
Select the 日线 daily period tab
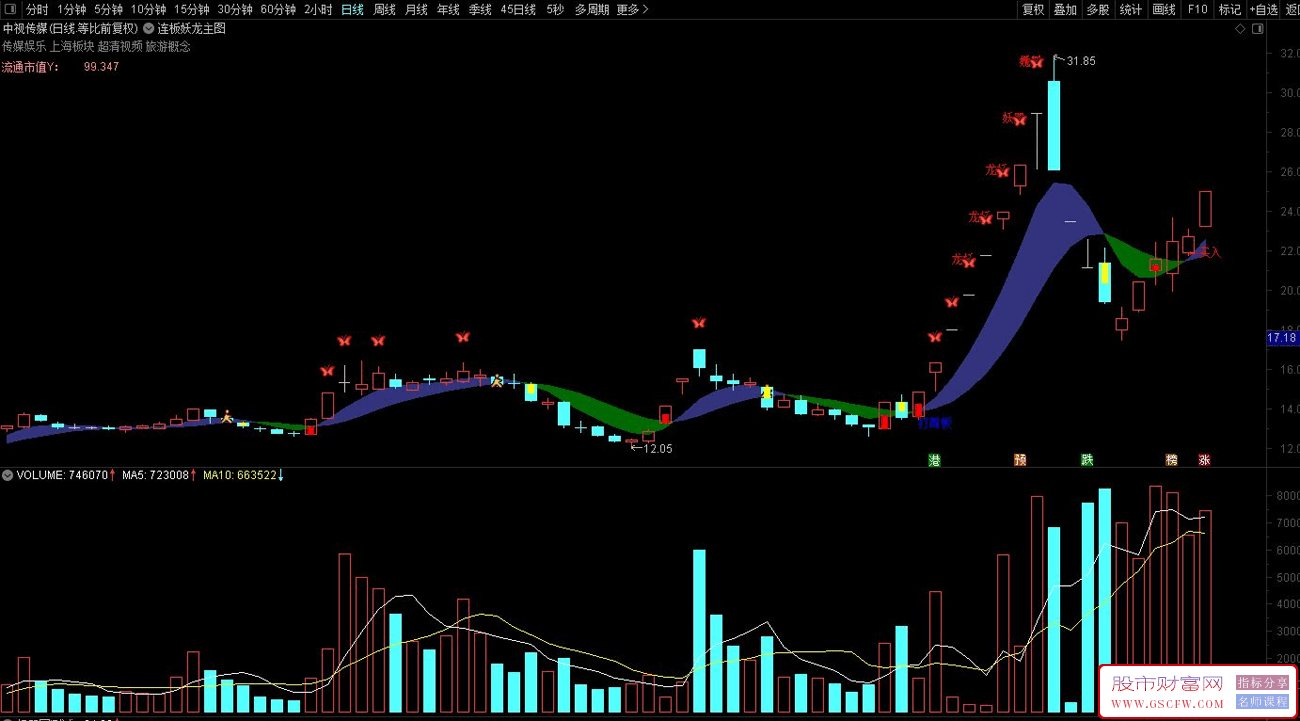[x=352, y=9]
